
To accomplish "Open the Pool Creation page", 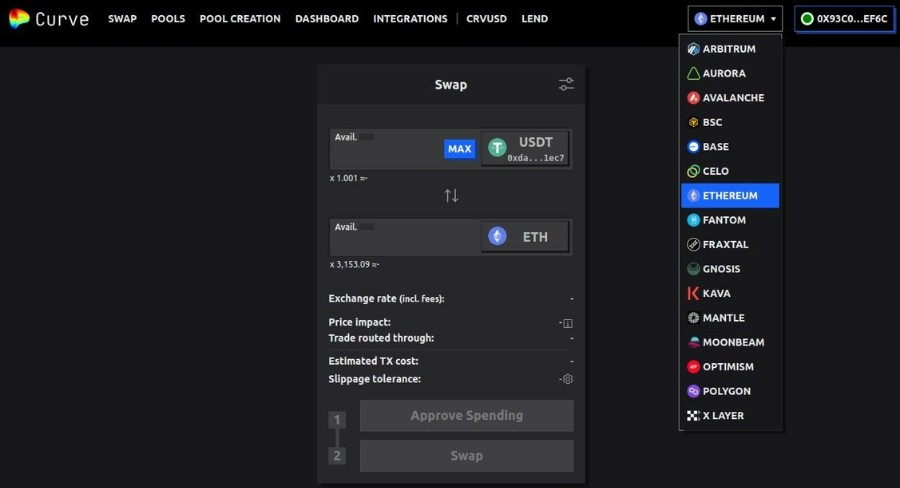I will pos(240,19).
